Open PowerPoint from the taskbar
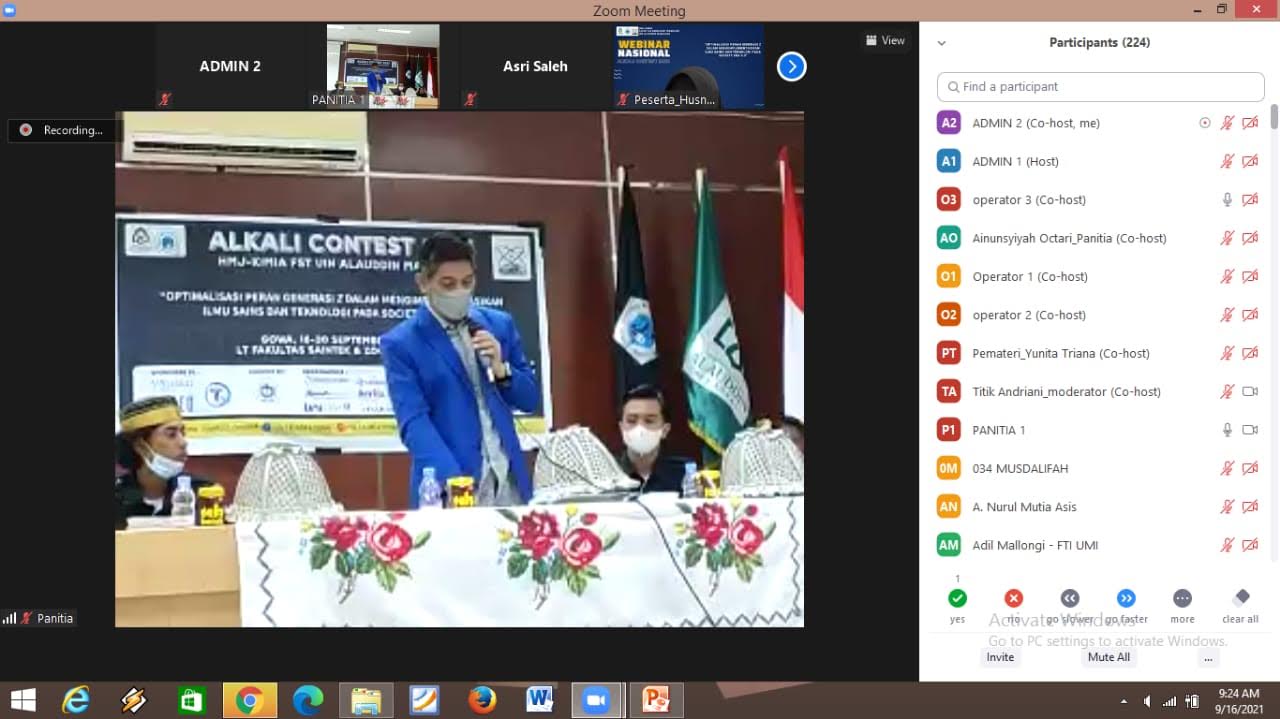This screenshot has width=1280, height=719. (656, 700)
